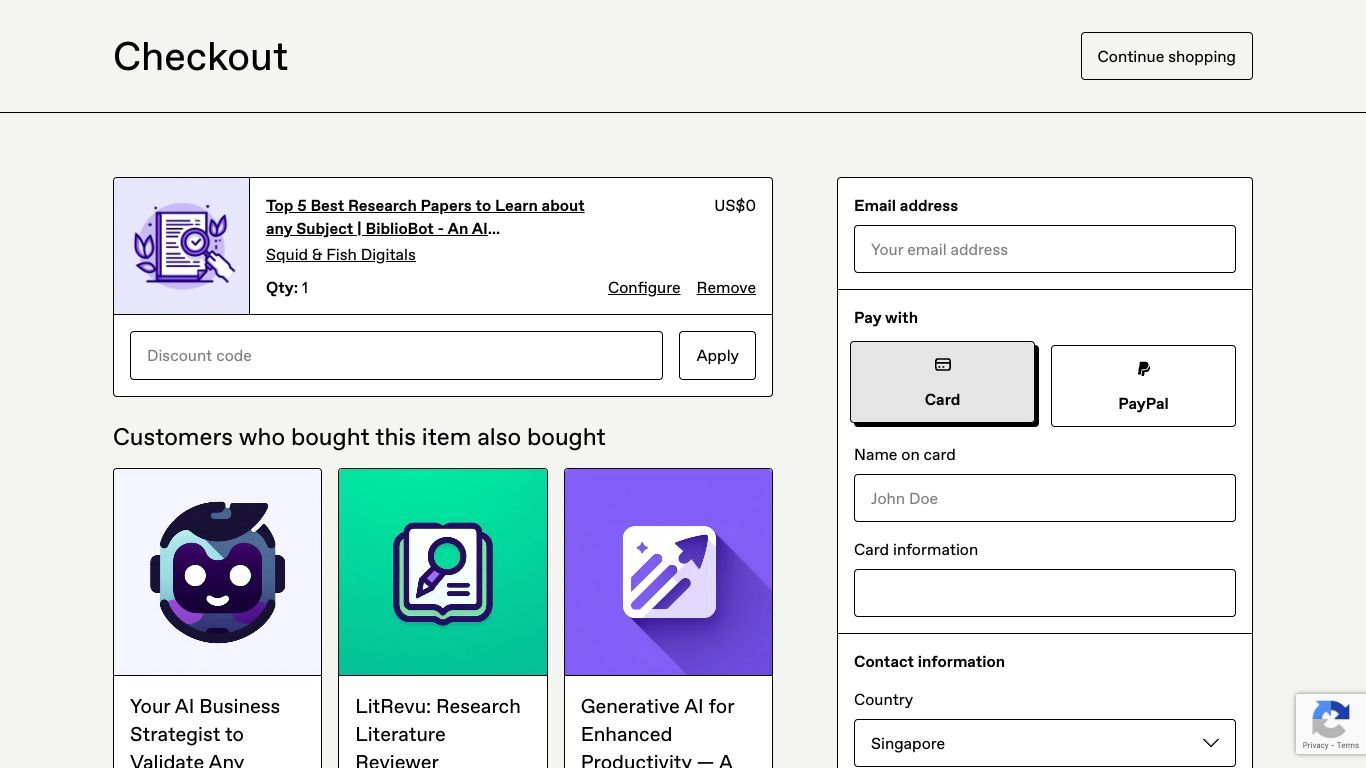Open Generative AI for Enhanced Productivity title

[x=658, y=733]
